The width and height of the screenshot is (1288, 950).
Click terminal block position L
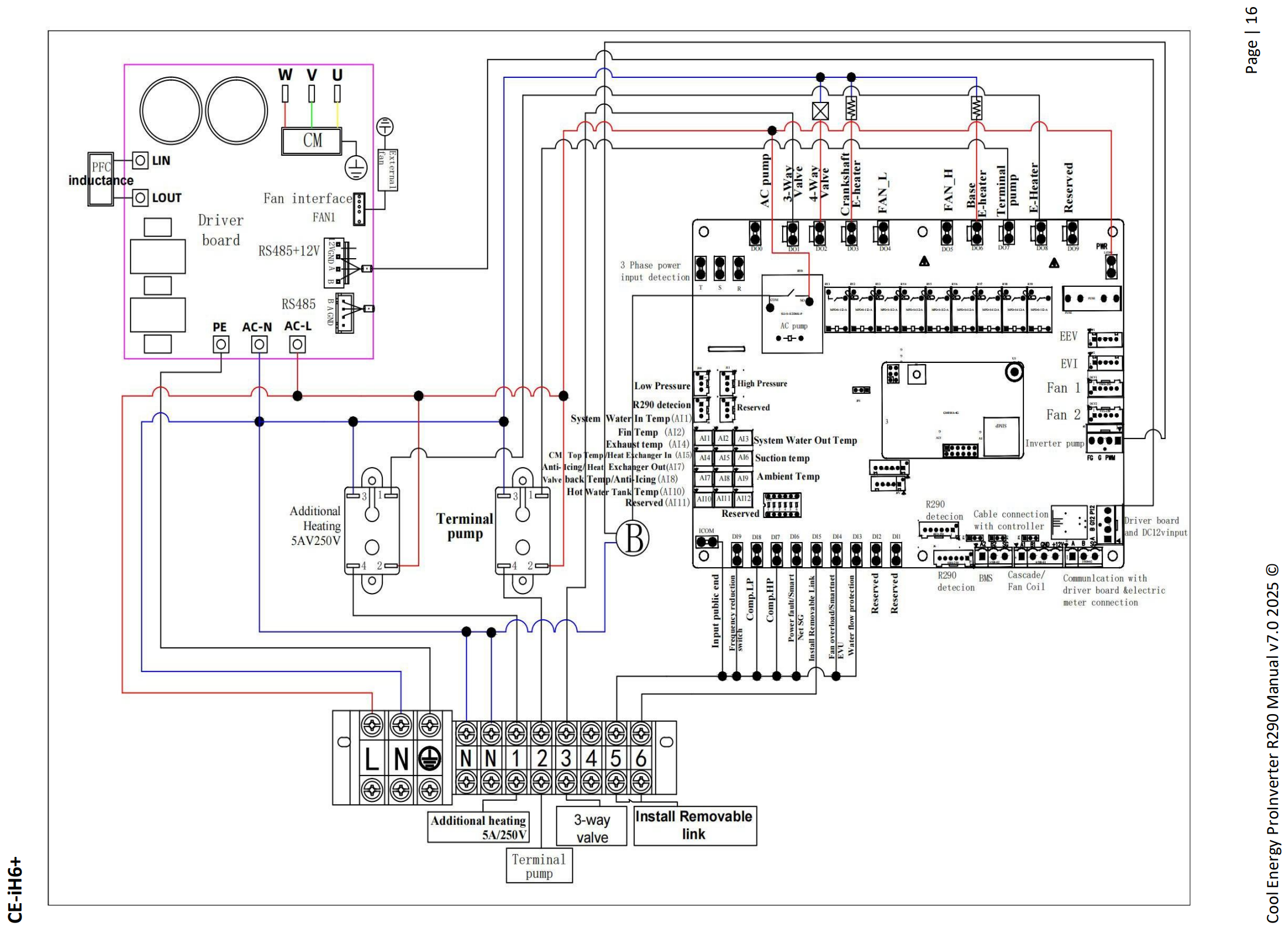coord(372,759)
